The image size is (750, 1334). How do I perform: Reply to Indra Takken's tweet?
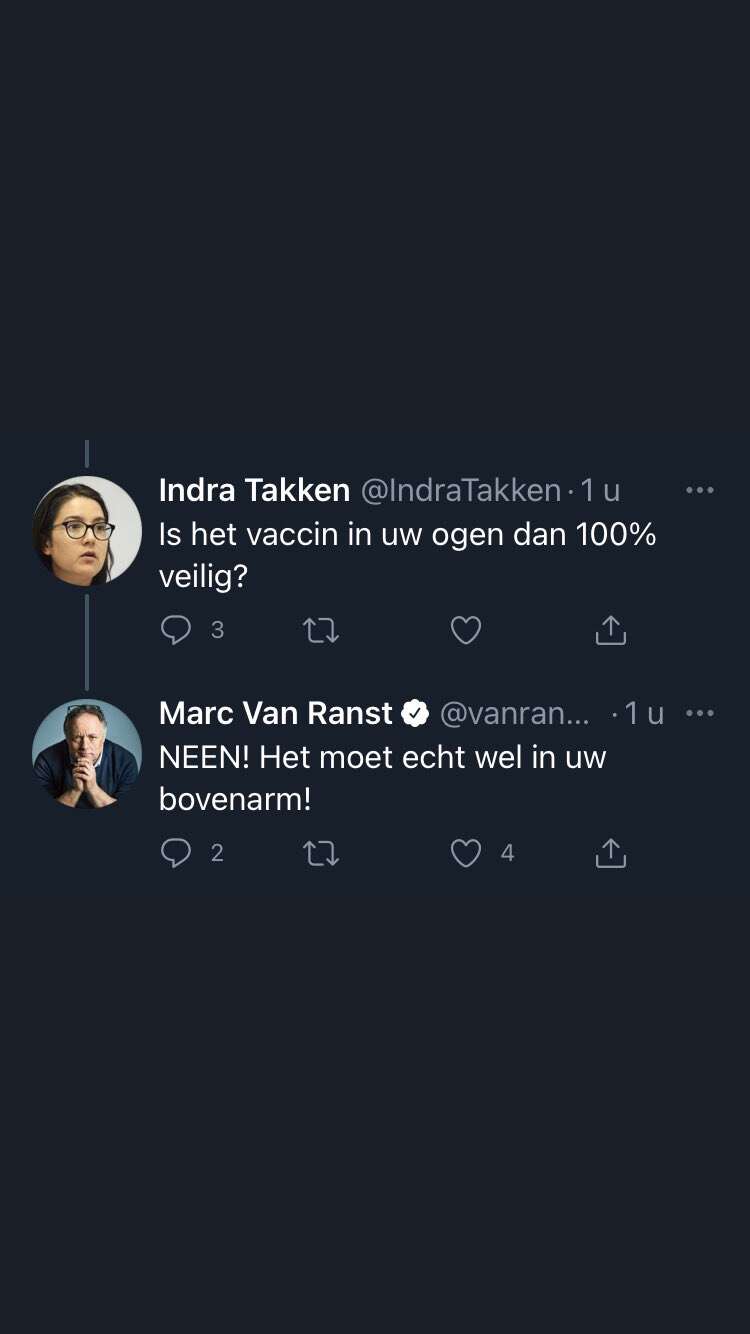[x=176, y=630]
